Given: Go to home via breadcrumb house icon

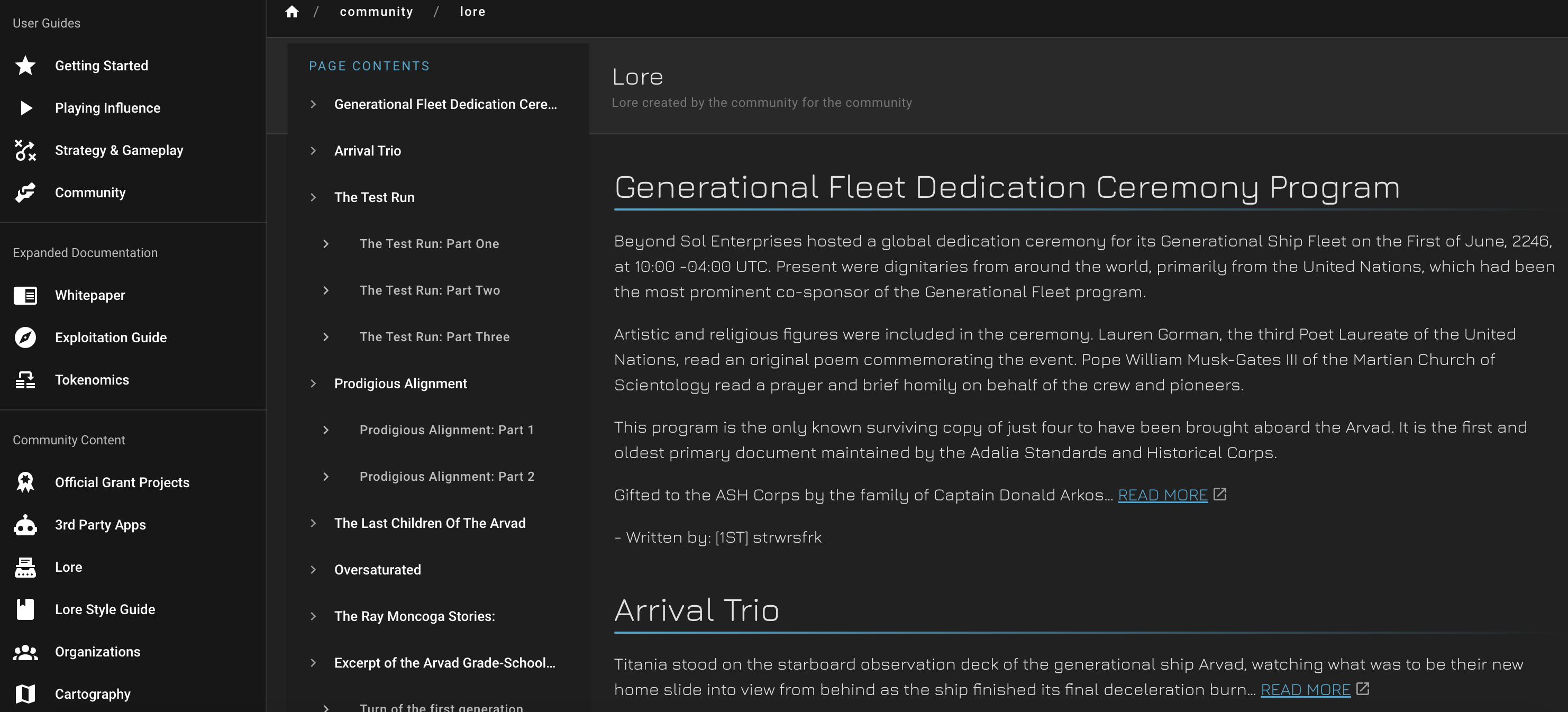Looking at the screenshot, I should 292,12.
